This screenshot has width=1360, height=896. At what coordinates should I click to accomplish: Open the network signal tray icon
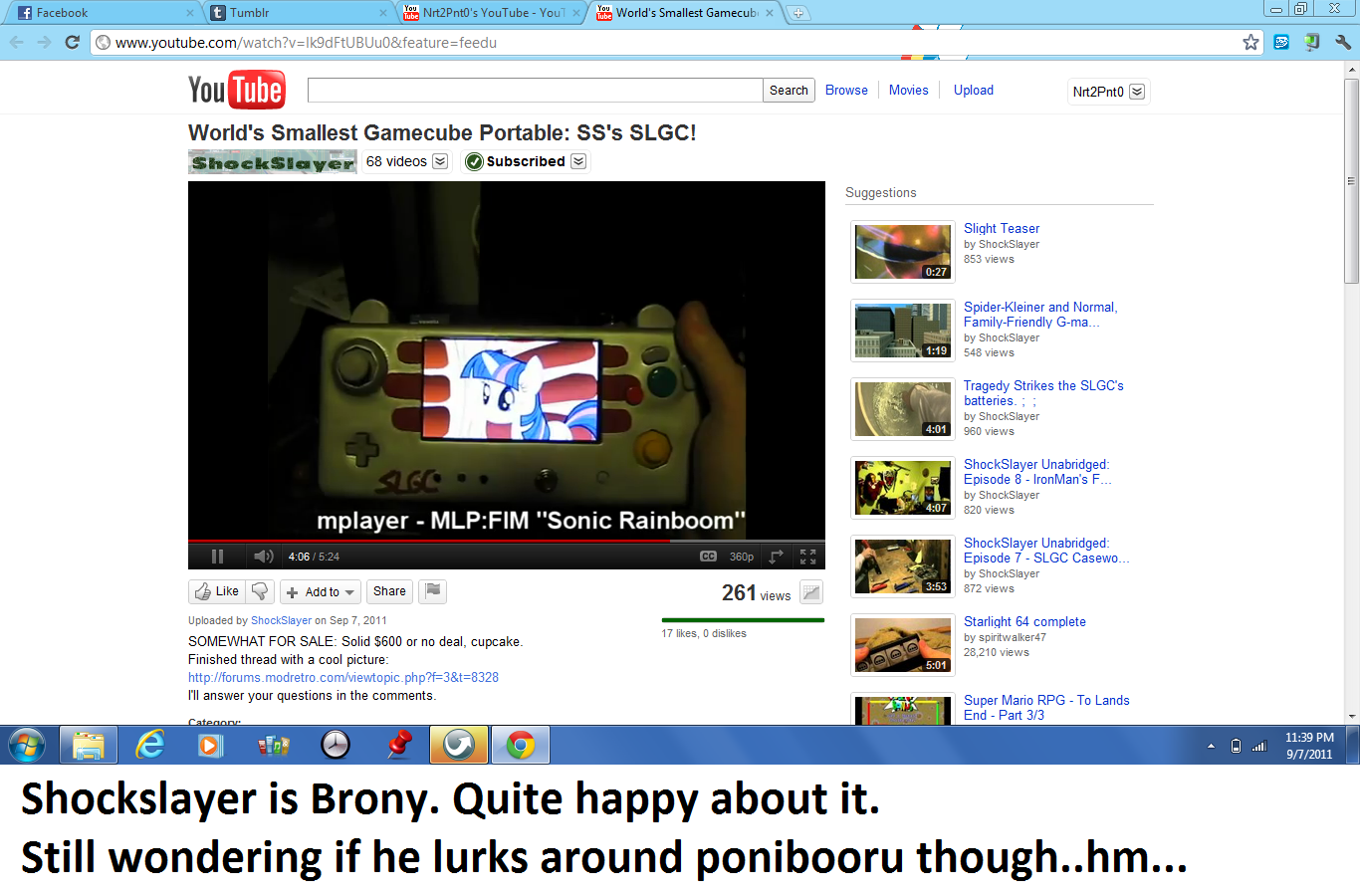coord(1259,746)
